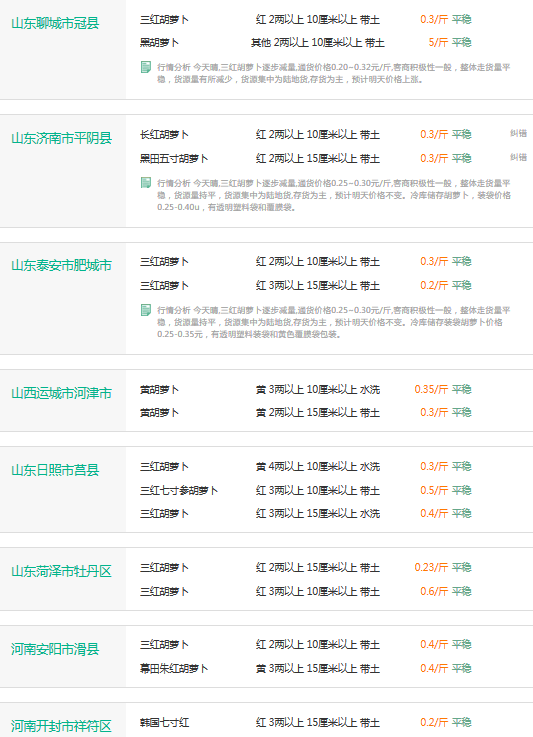The height and width of the screenshot is (737, 533).
Task: Open the 山东济南市平阴县 region link
Action: pos(61,138)
